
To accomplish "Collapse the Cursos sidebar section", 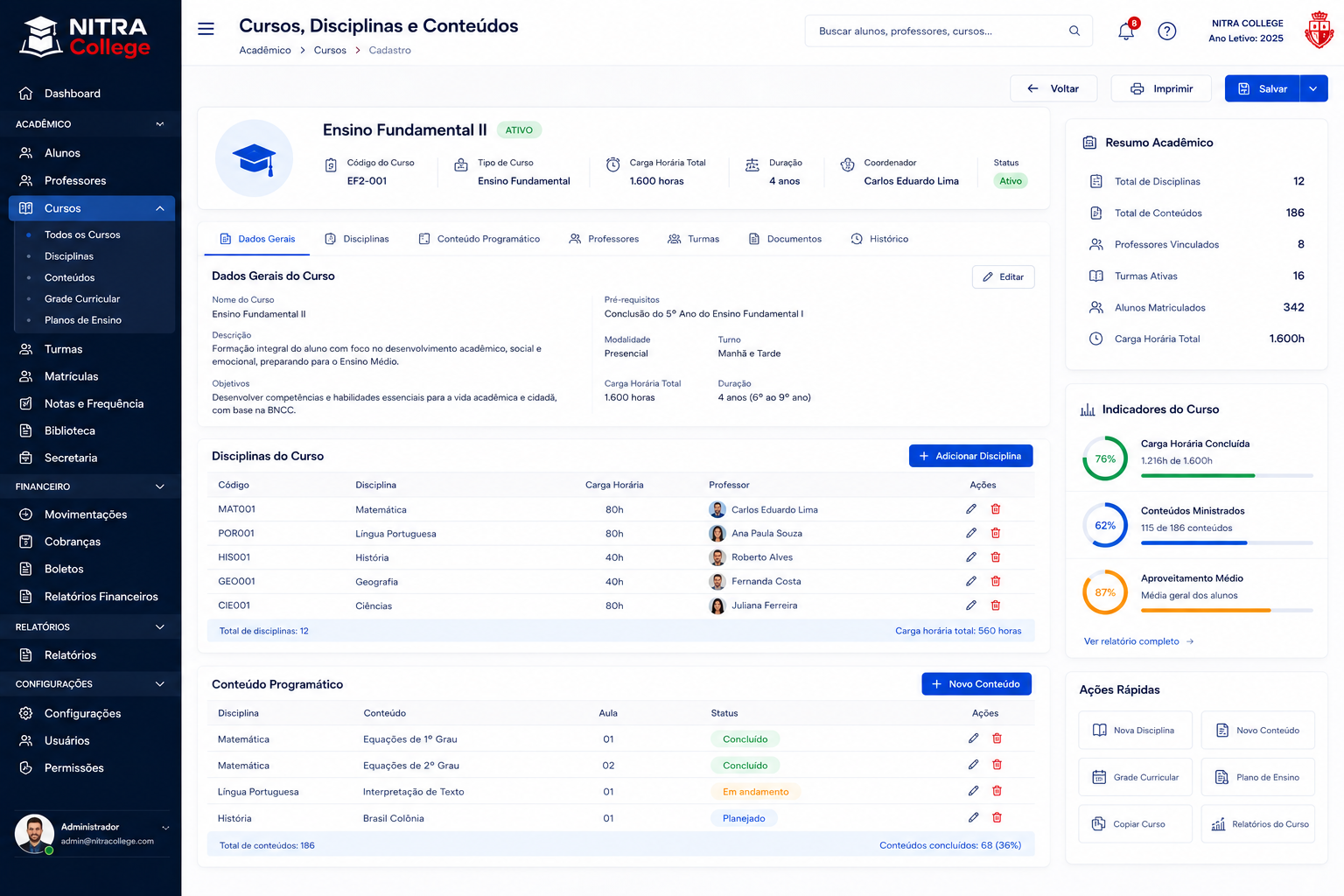I will [x=160, y=208].
